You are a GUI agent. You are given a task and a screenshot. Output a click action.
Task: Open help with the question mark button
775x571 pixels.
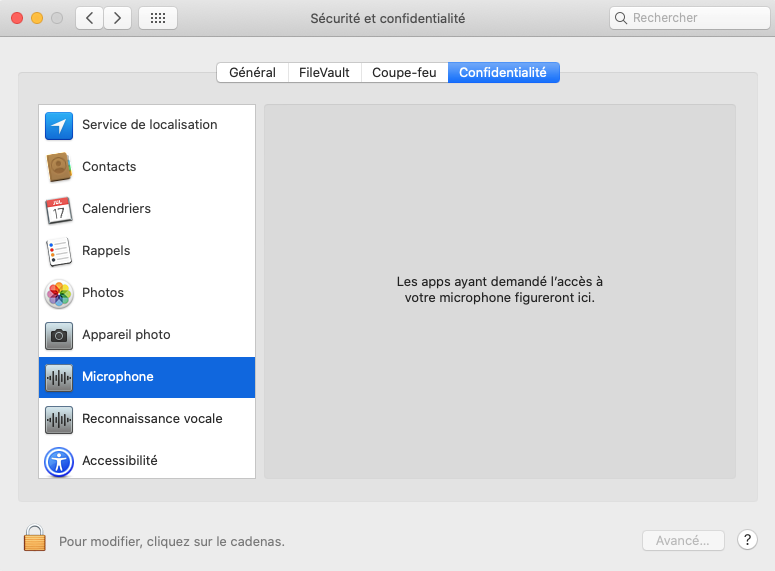point(747,540)
